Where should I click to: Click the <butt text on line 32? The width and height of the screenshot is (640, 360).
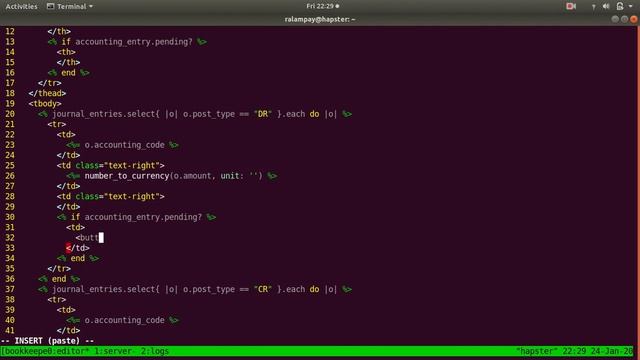pos(87,238)
